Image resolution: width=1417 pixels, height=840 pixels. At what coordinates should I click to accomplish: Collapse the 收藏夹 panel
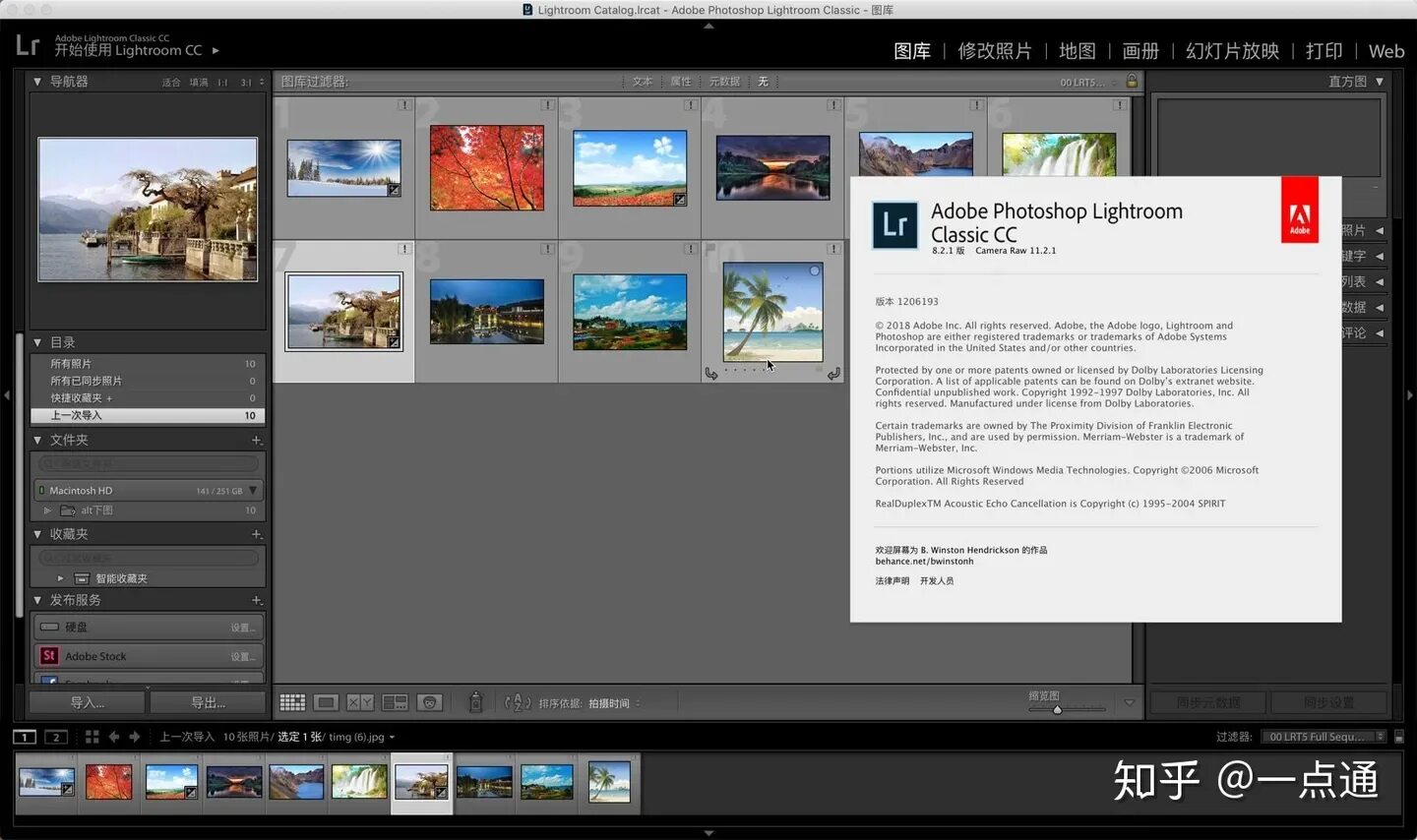[x=37, y=534]
